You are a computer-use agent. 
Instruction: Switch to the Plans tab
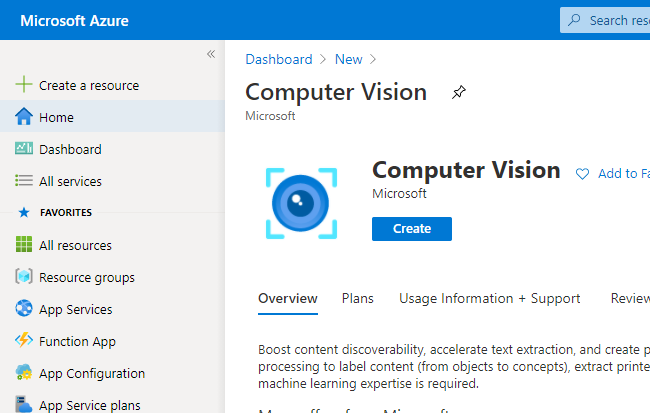click(x=357, y=298)
